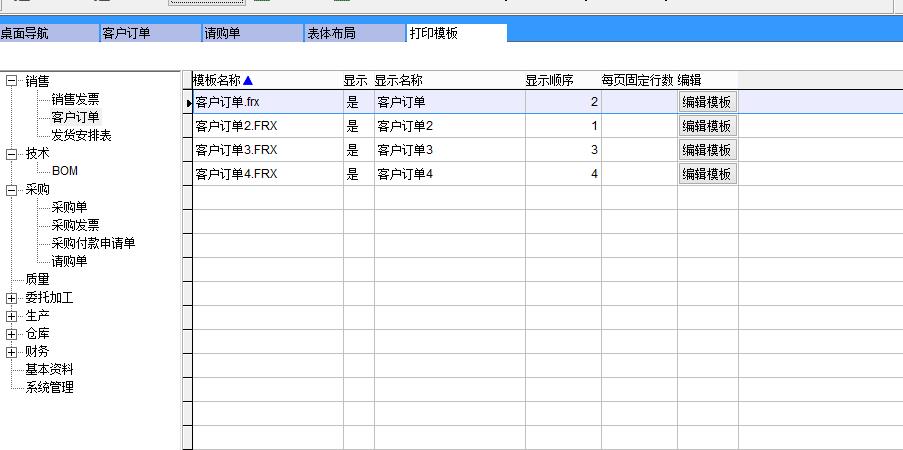
Task: Expand the 仓库 tree node
Action: point(11,334)
